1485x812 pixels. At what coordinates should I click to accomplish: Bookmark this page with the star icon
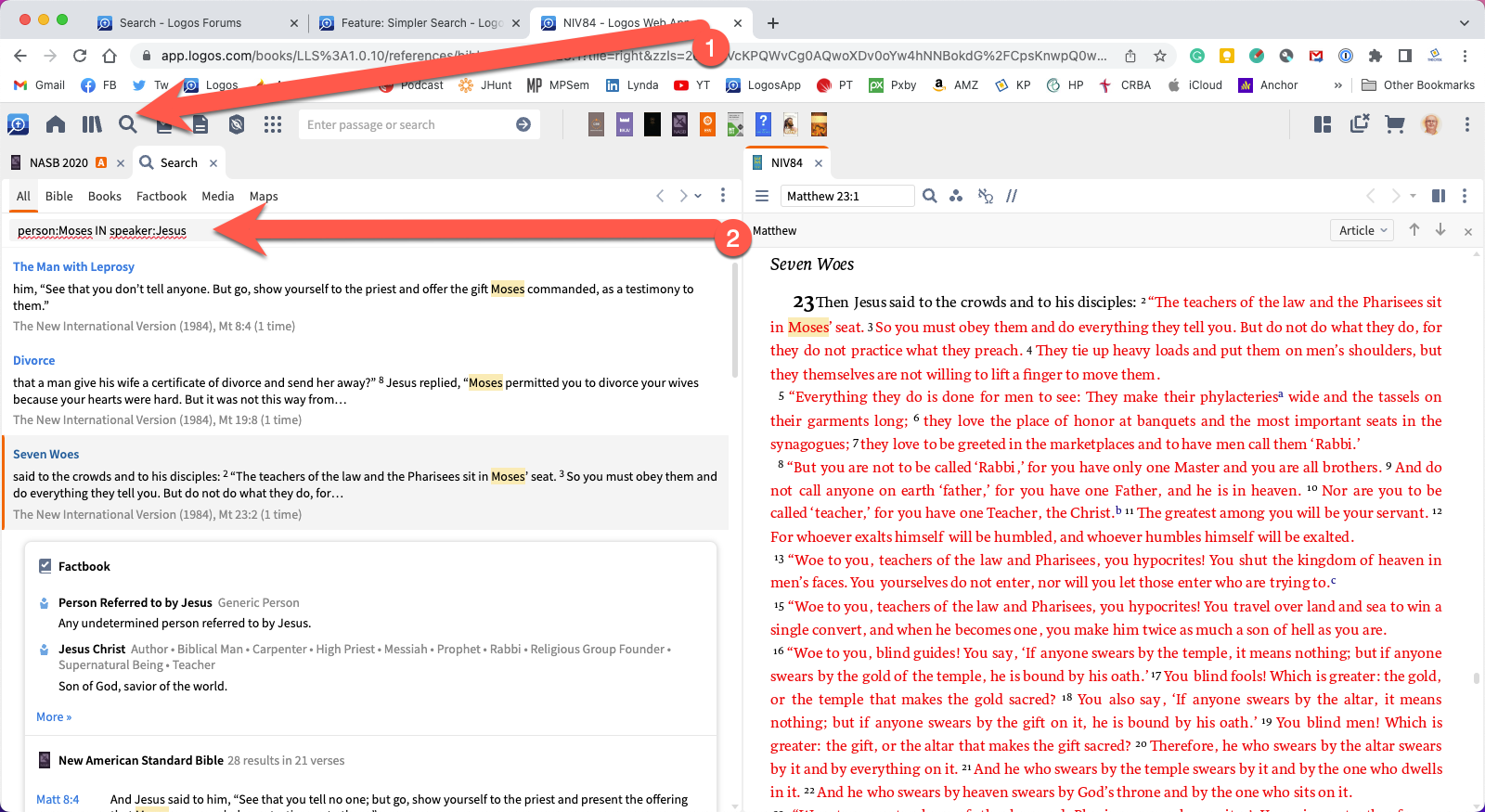[x=1160, y=56]
